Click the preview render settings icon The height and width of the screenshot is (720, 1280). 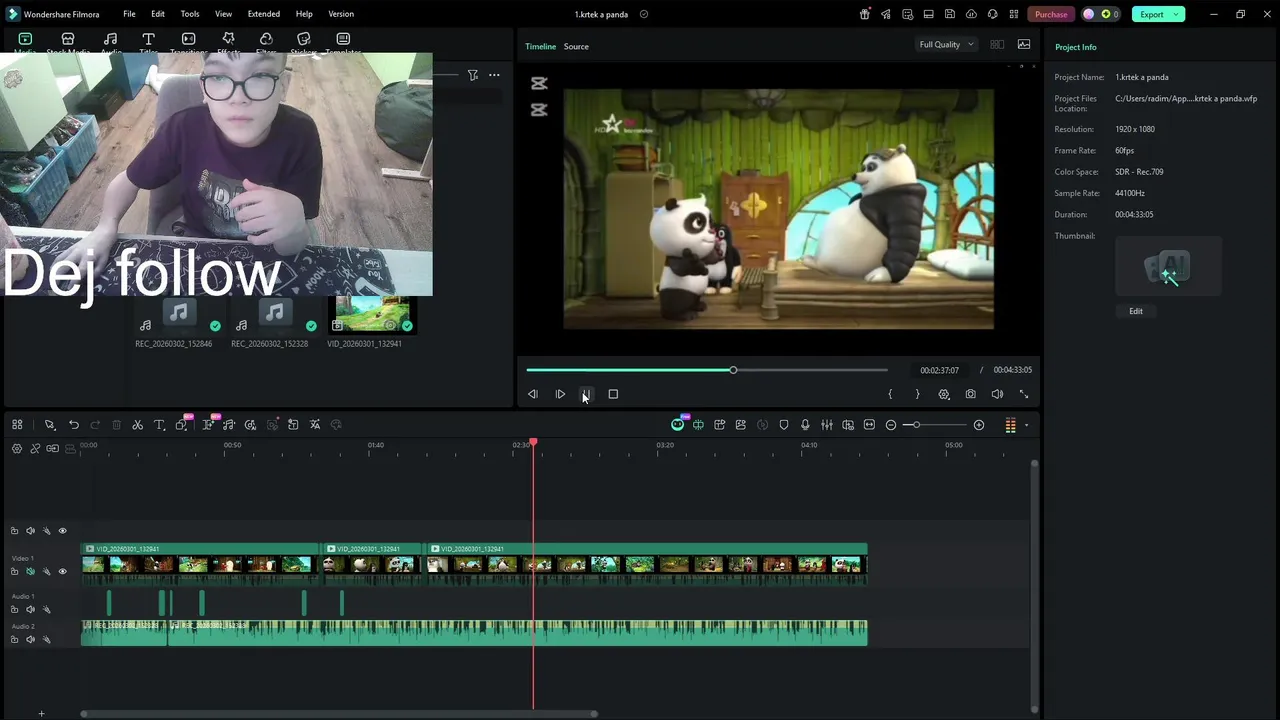tap(944, 394)
